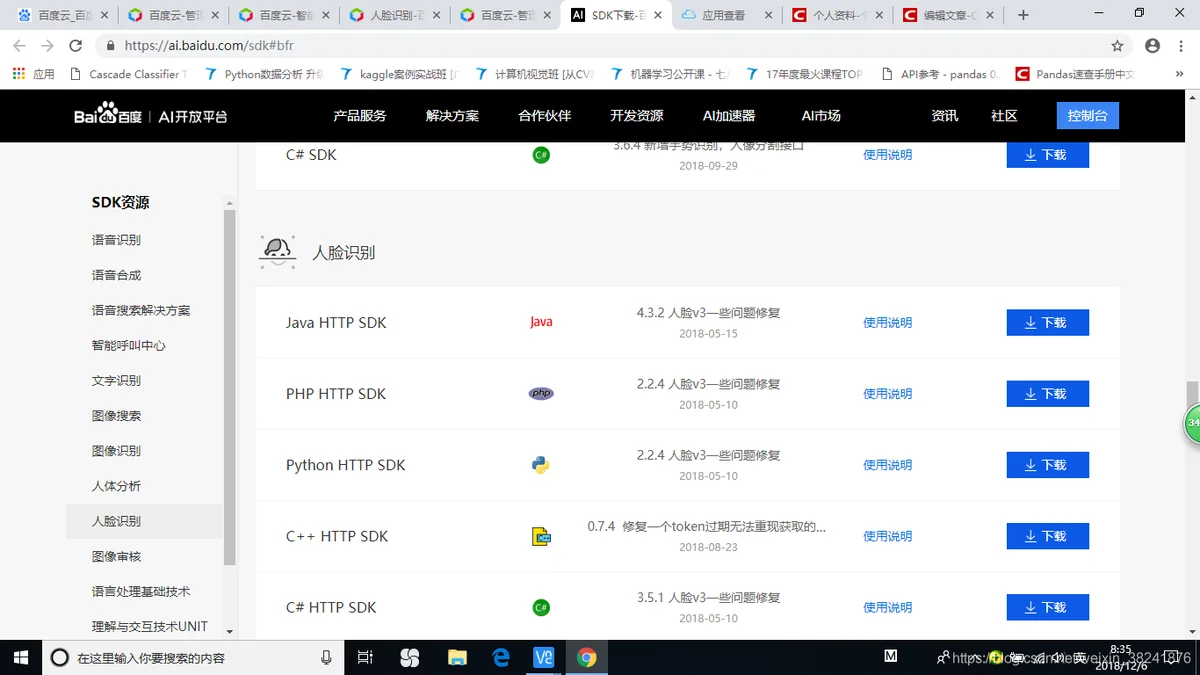Open the AI市场 navigation item
1200x675 pixels.
coord(821,116)
